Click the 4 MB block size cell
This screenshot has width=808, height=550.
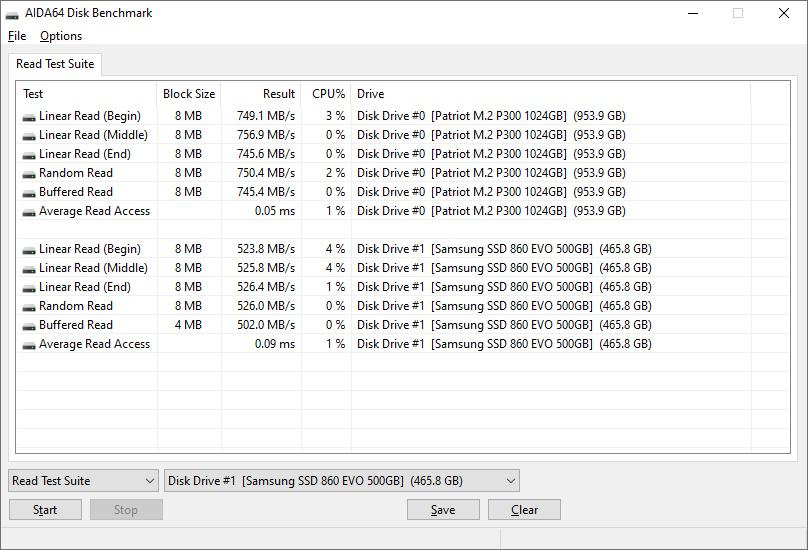tap(188, 325)
